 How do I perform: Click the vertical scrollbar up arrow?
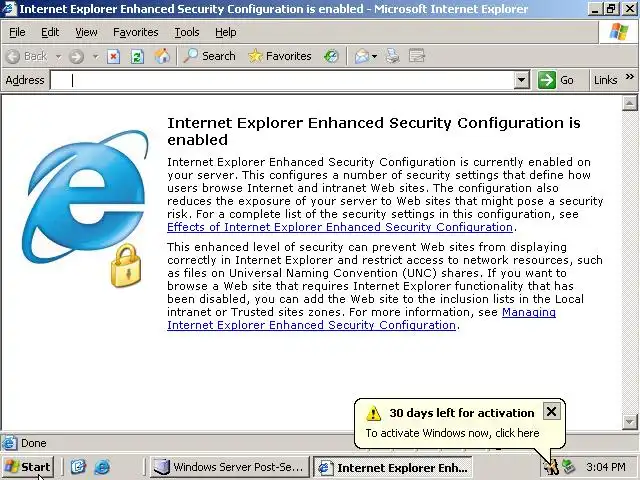(x=629, y=103)
